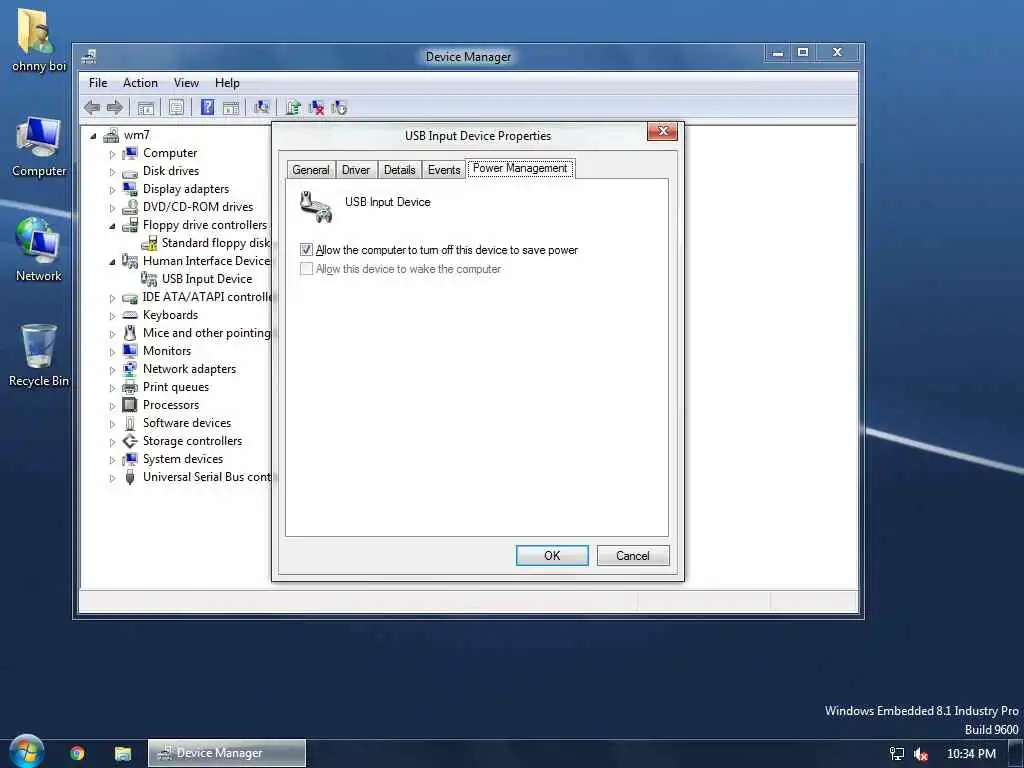Switch to the Events tab
This screenshot has height=768, width=1024.
[x=444, y=170]
